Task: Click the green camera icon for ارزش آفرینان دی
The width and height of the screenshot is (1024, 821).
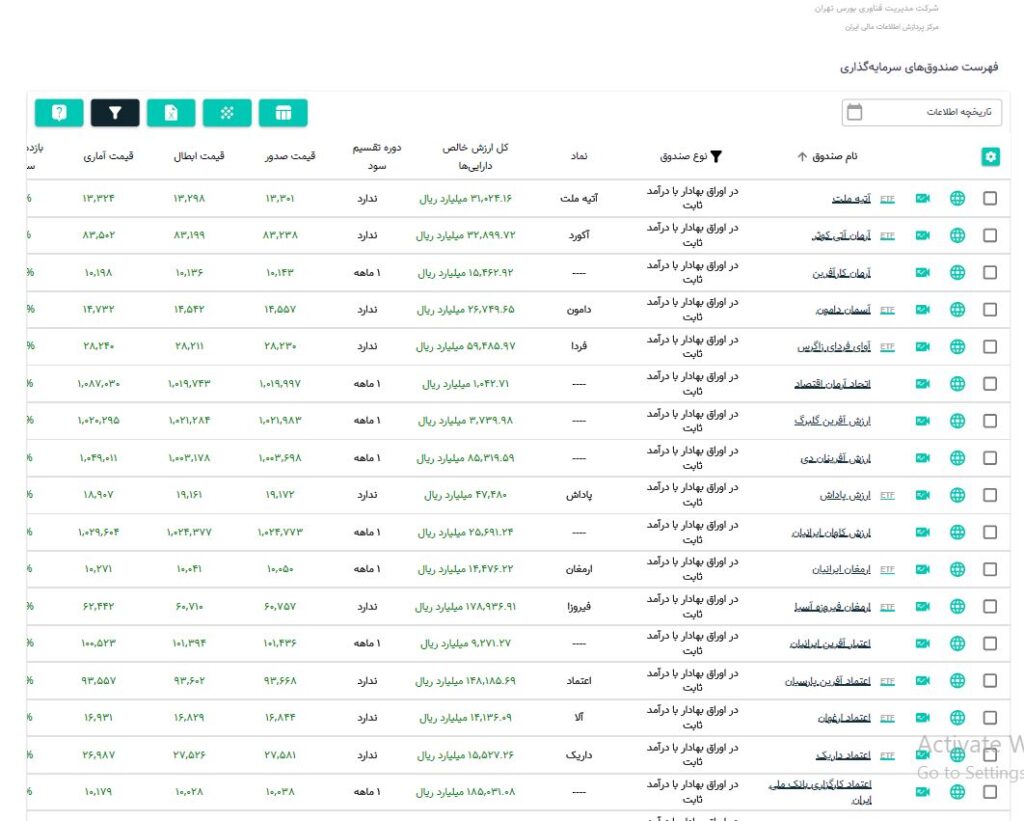Action: [922, 458]
